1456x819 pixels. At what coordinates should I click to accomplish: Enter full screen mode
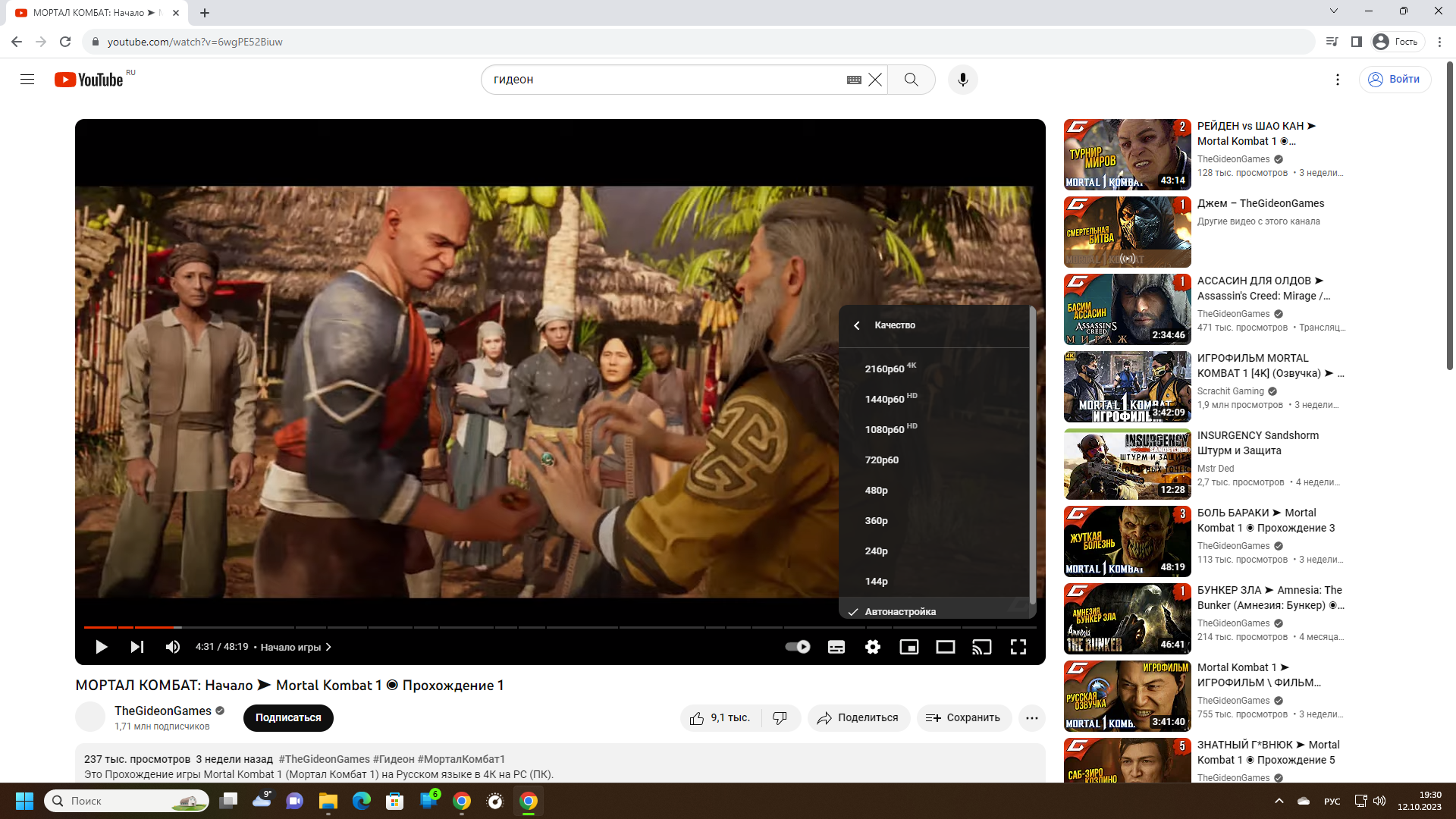pyautogui.click(x=1018, y=647)
